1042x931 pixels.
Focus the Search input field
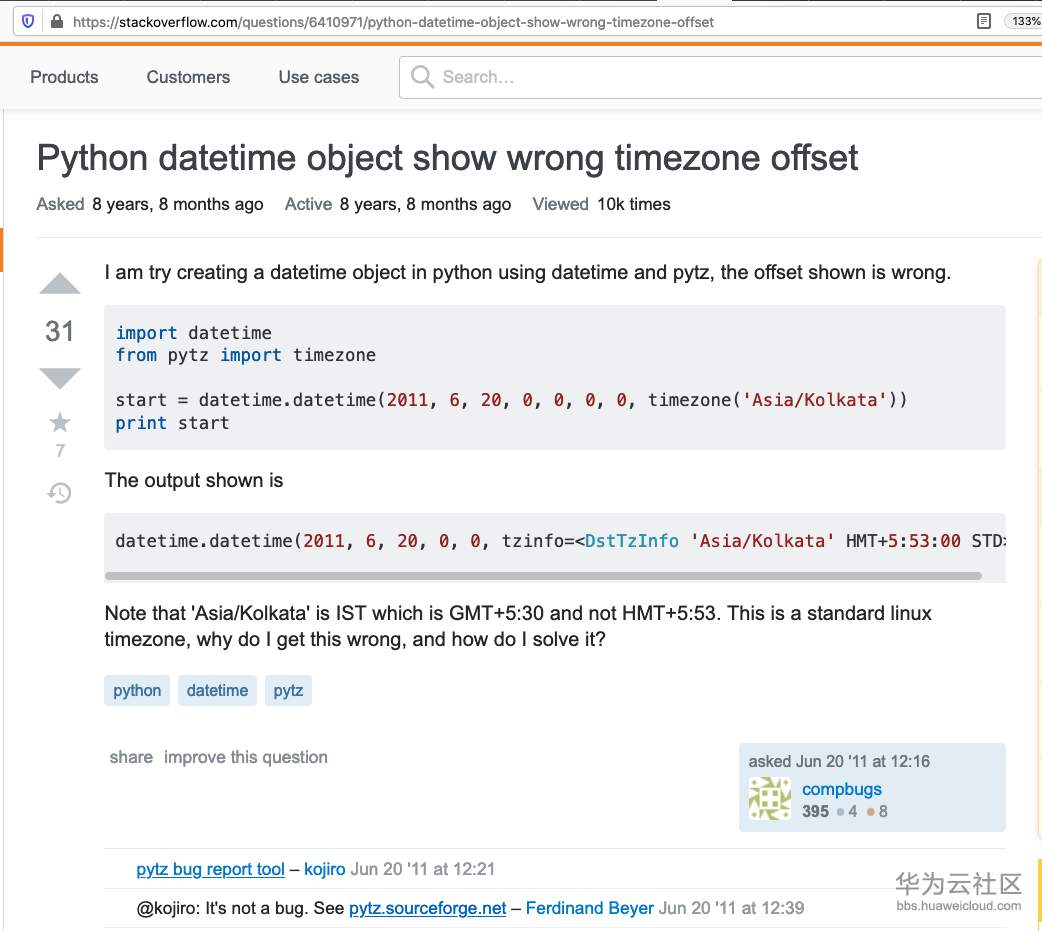[x=700, y=77]
